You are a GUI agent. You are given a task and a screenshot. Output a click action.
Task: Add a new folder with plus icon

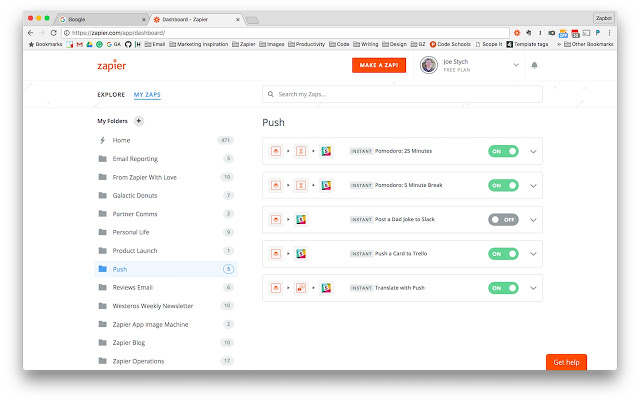(138, 121)
